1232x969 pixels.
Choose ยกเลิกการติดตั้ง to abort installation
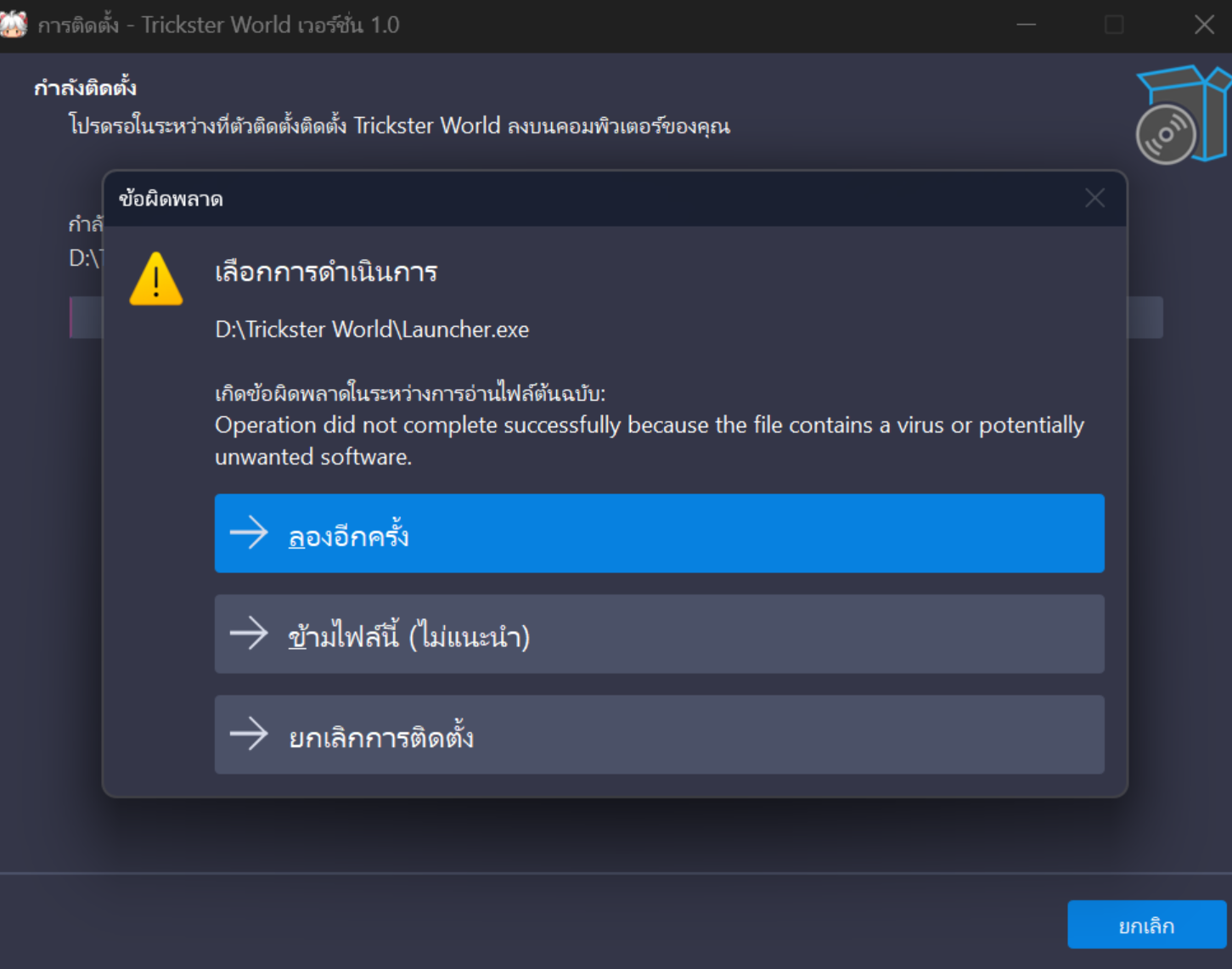point(659,734)
